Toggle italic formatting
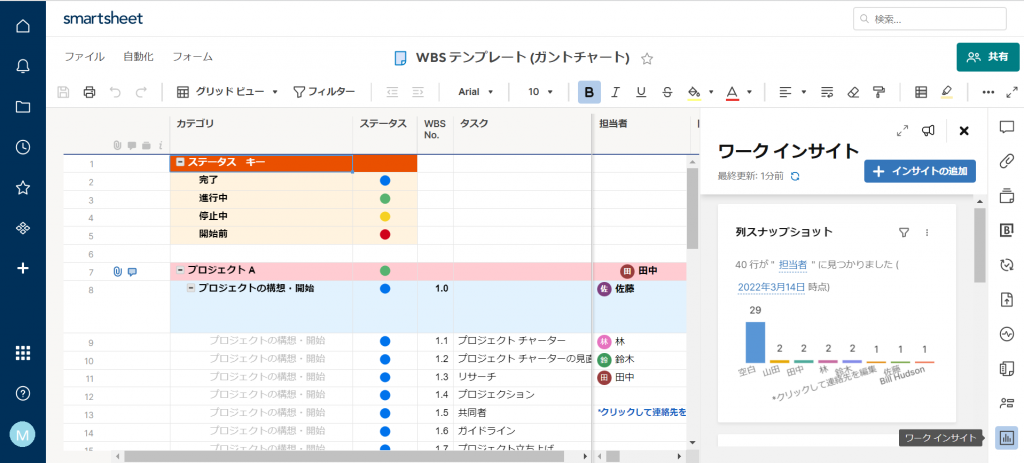Viewport: 1024px width, 463px height. (x=615, y=92)
